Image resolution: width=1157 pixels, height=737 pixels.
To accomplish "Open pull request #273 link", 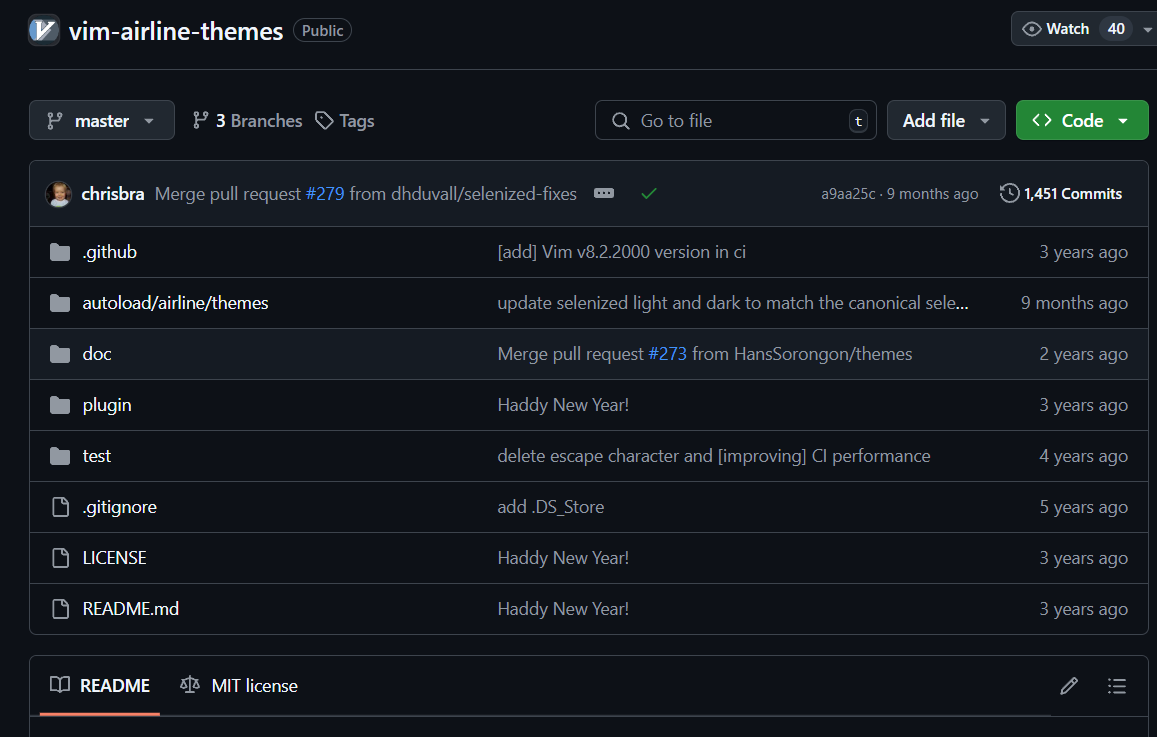I will coord(667,354).
